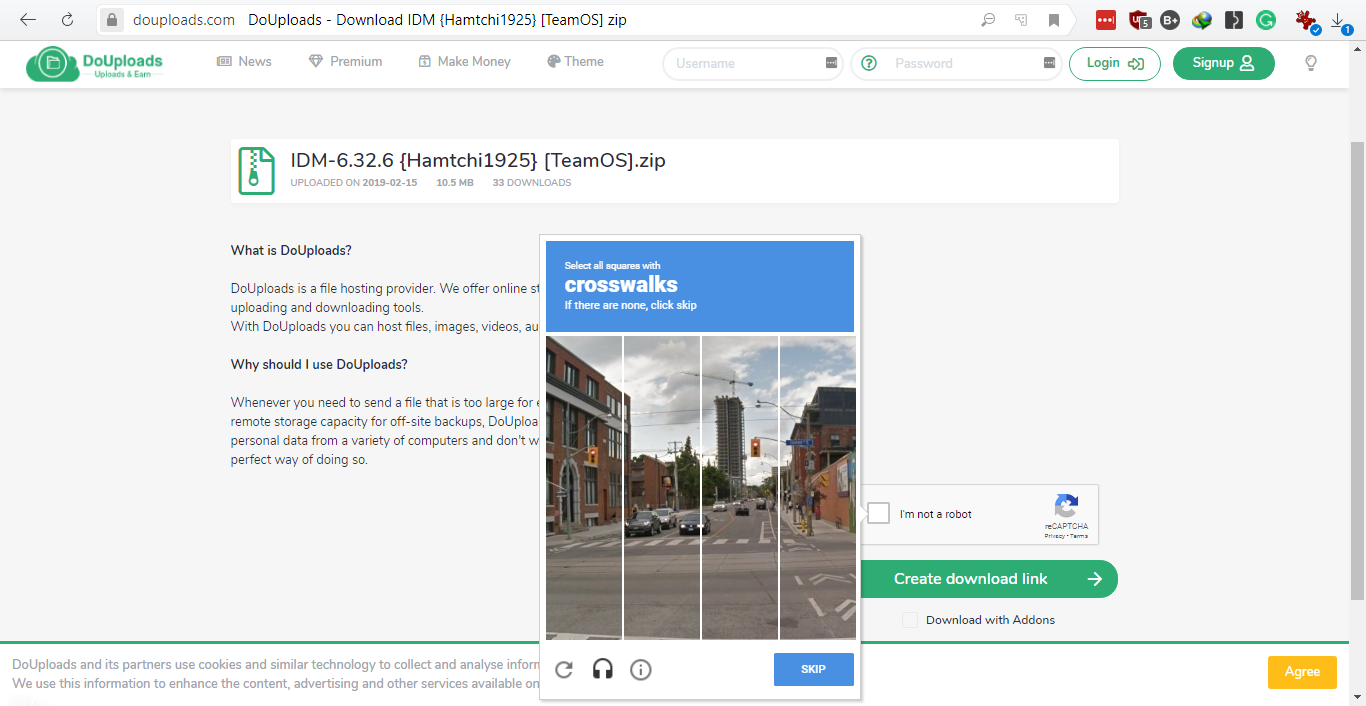Open the reCAPTCHA Privacy link

click(1054, 536)
